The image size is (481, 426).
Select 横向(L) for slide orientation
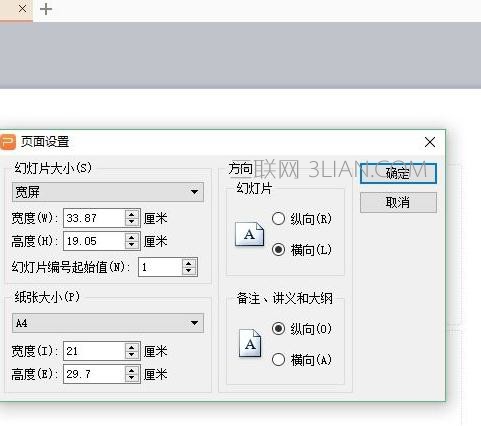(x=278, y=249)
